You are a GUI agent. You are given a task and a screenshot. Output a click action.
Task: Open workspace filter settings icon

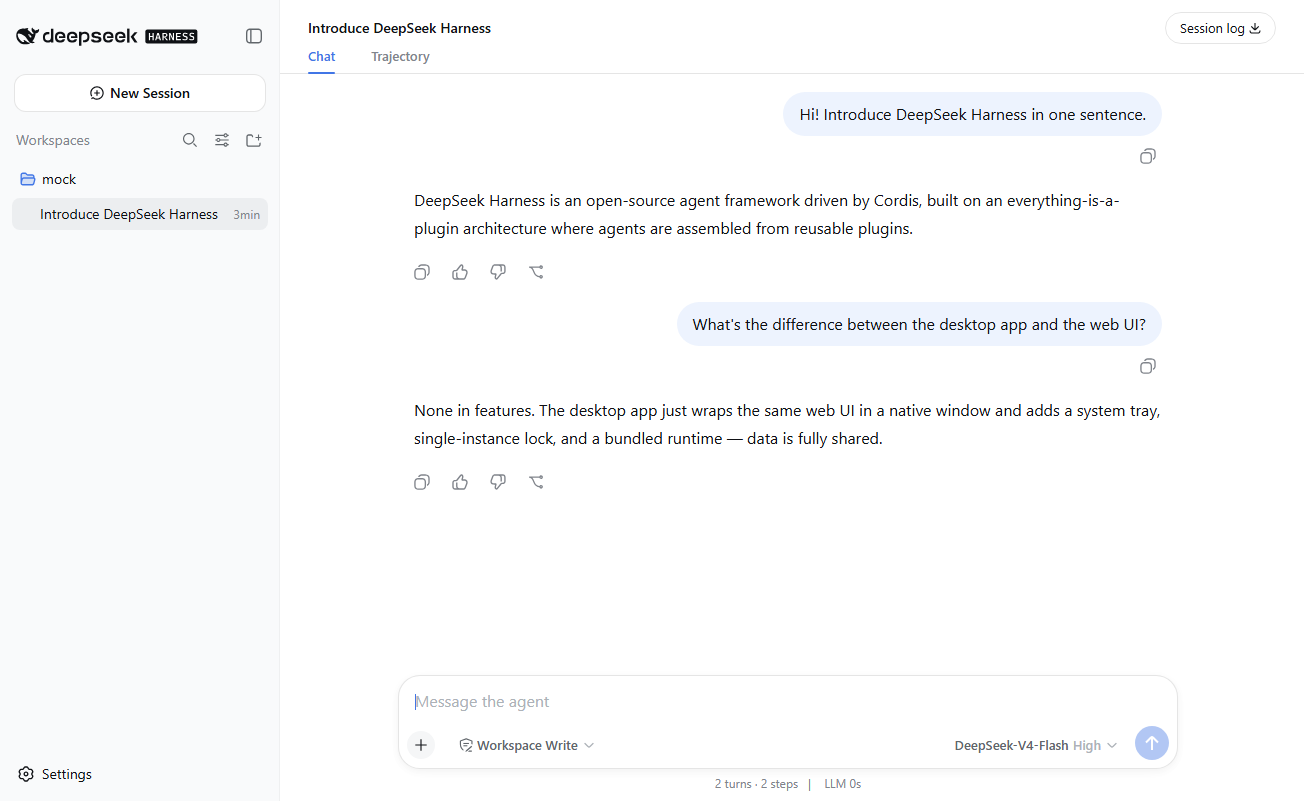click(x=222, y=140)
